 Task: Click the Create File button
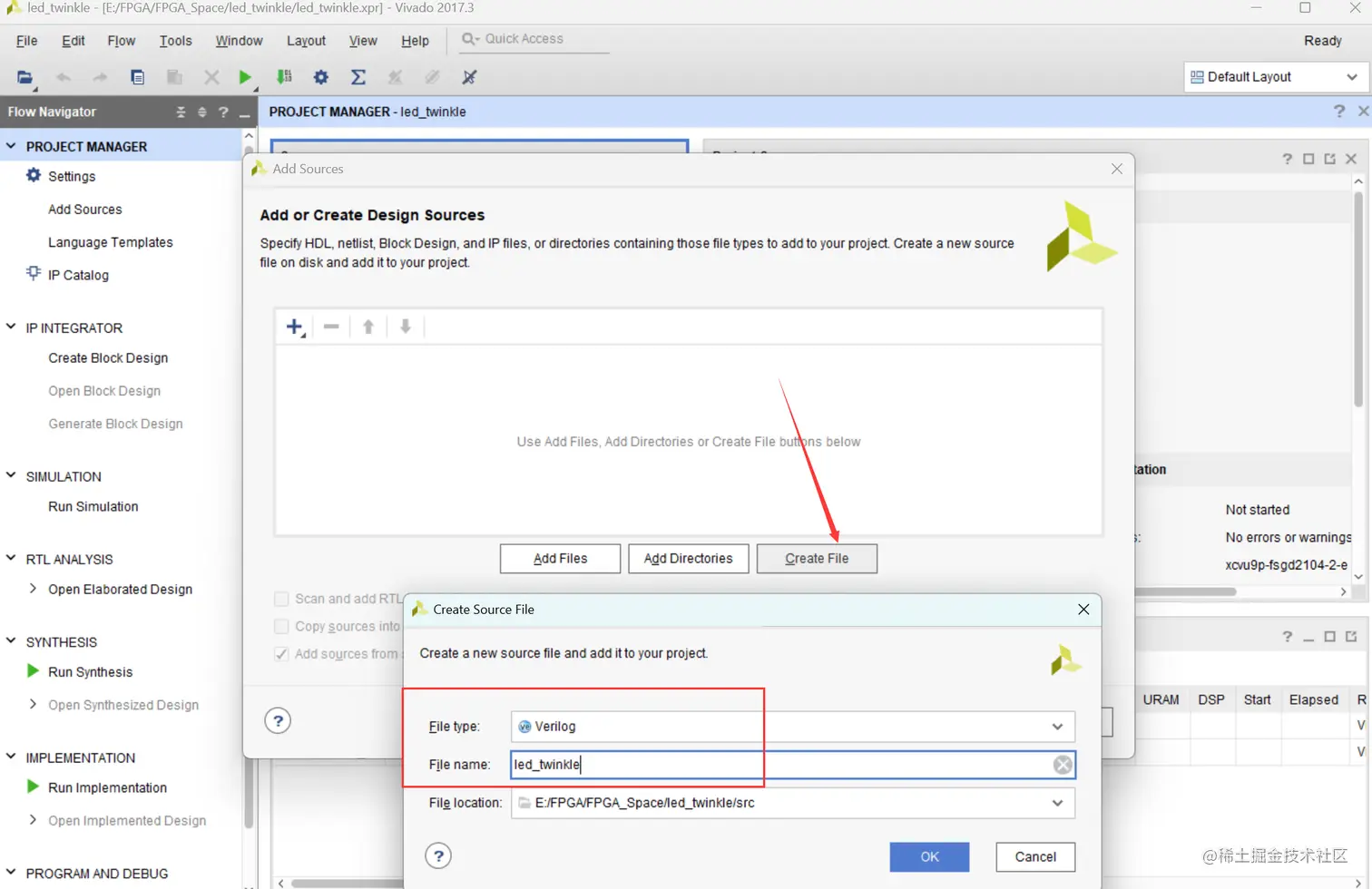point(817,559)
